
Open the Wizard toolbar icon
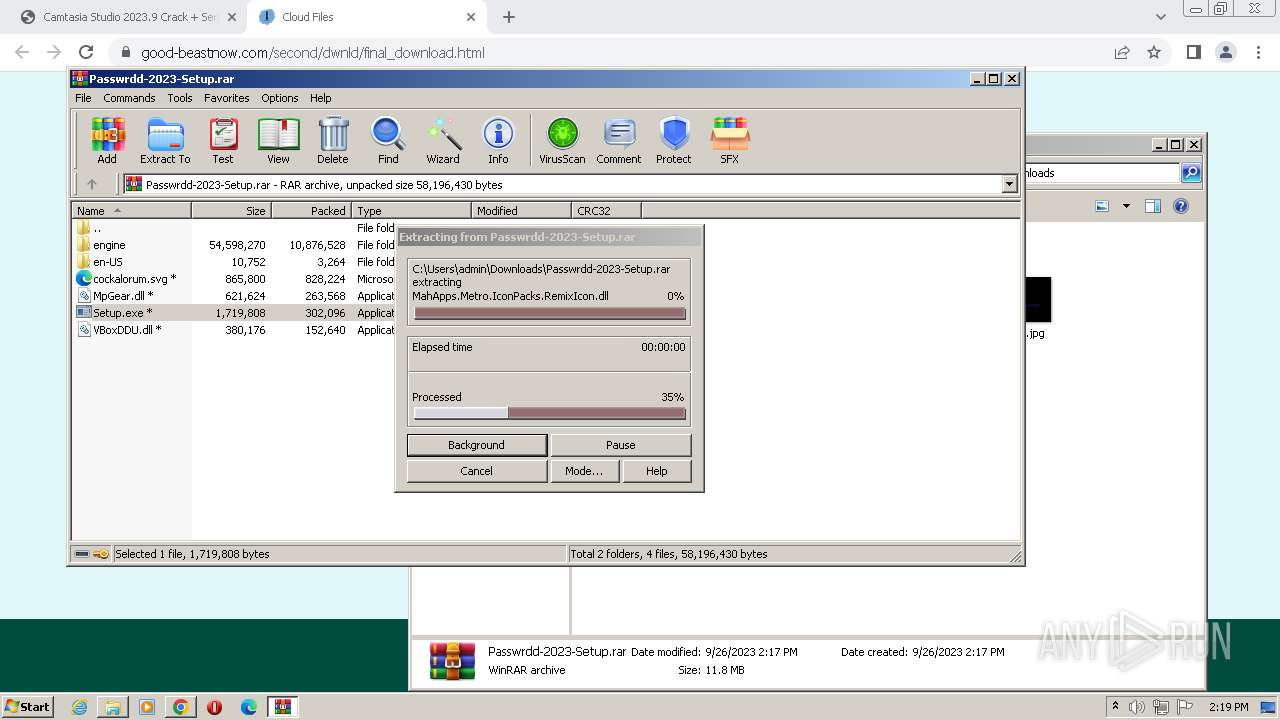coord(443,140)
